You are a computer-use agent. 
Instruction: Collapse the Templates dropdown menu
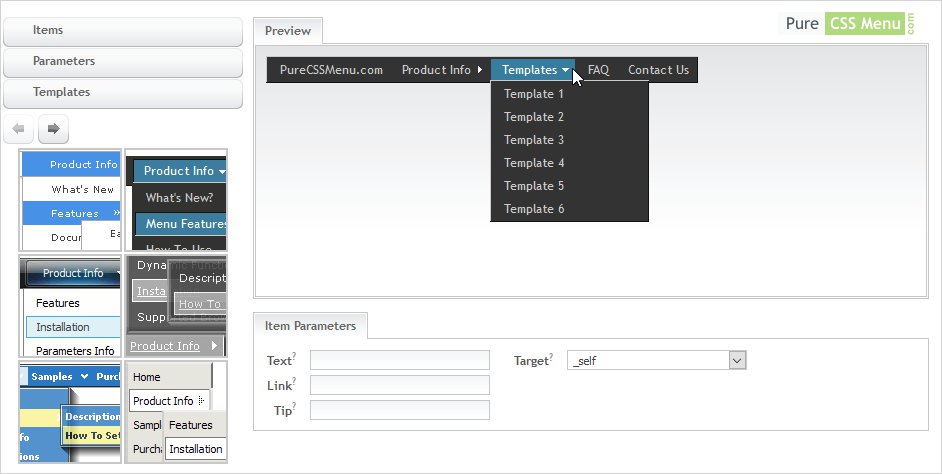[x=536, y=70]
